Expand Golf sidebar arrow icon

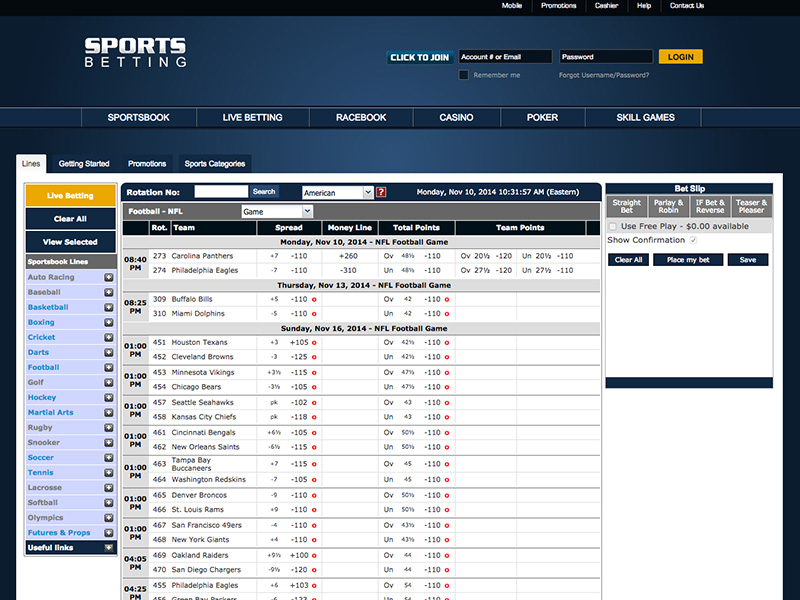tap(109, 382)
